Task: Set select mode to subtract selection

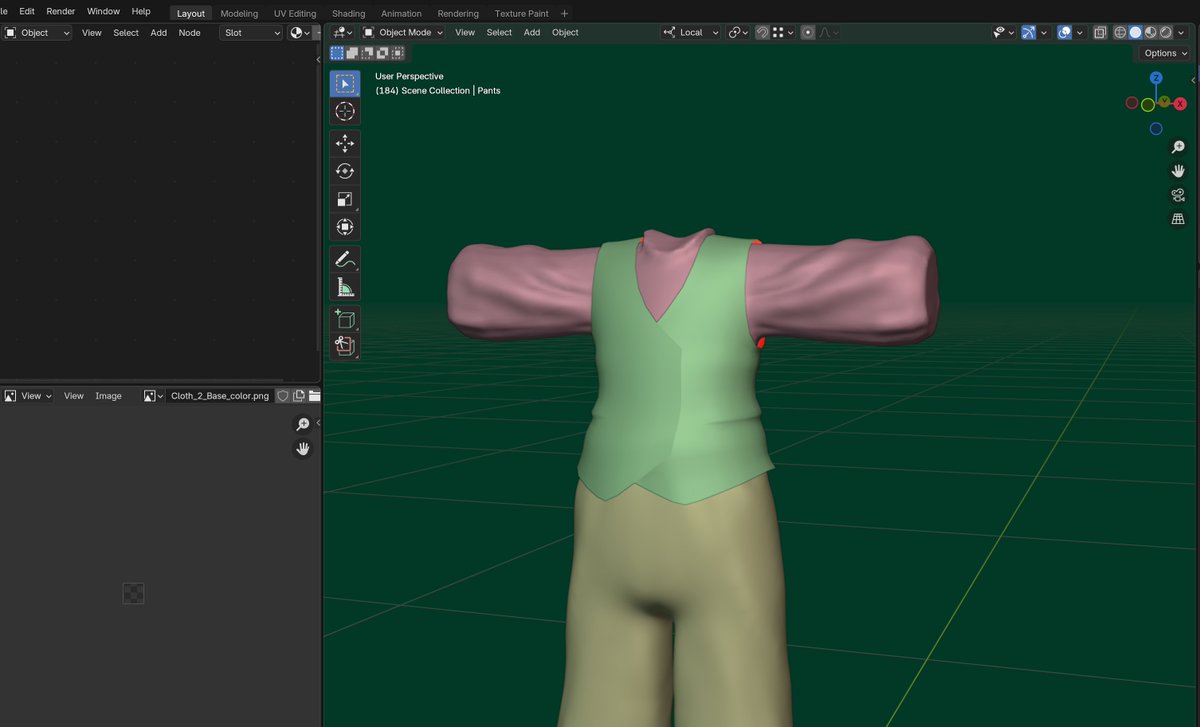Action: coord(367,53)
